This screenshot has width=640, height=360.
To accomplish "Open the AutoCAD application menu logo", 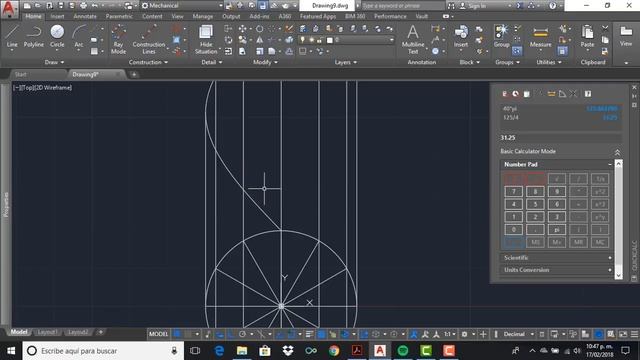I will pyautogui.click(x=9, y=9).
